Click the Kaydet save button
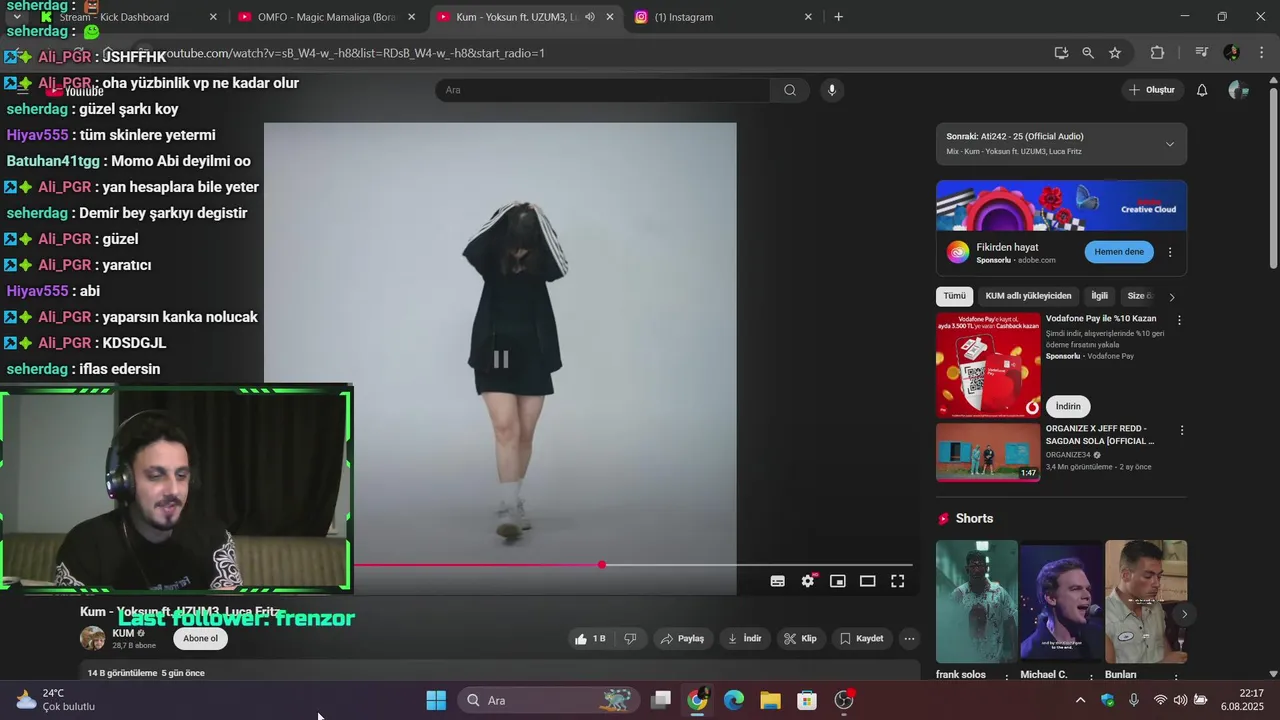 861,638
